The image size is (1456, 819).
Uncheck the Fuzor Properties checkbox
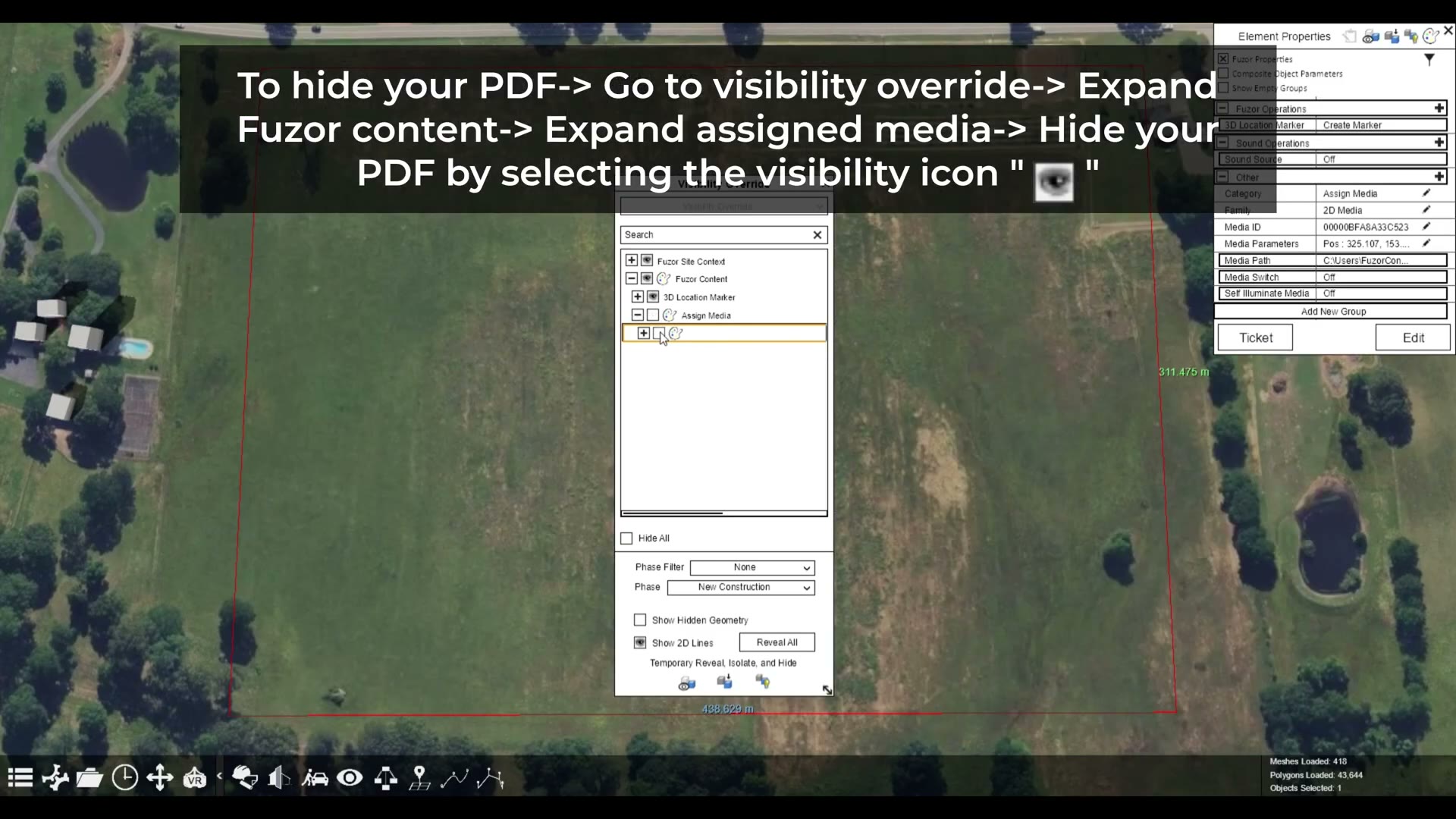point(1223,58)
